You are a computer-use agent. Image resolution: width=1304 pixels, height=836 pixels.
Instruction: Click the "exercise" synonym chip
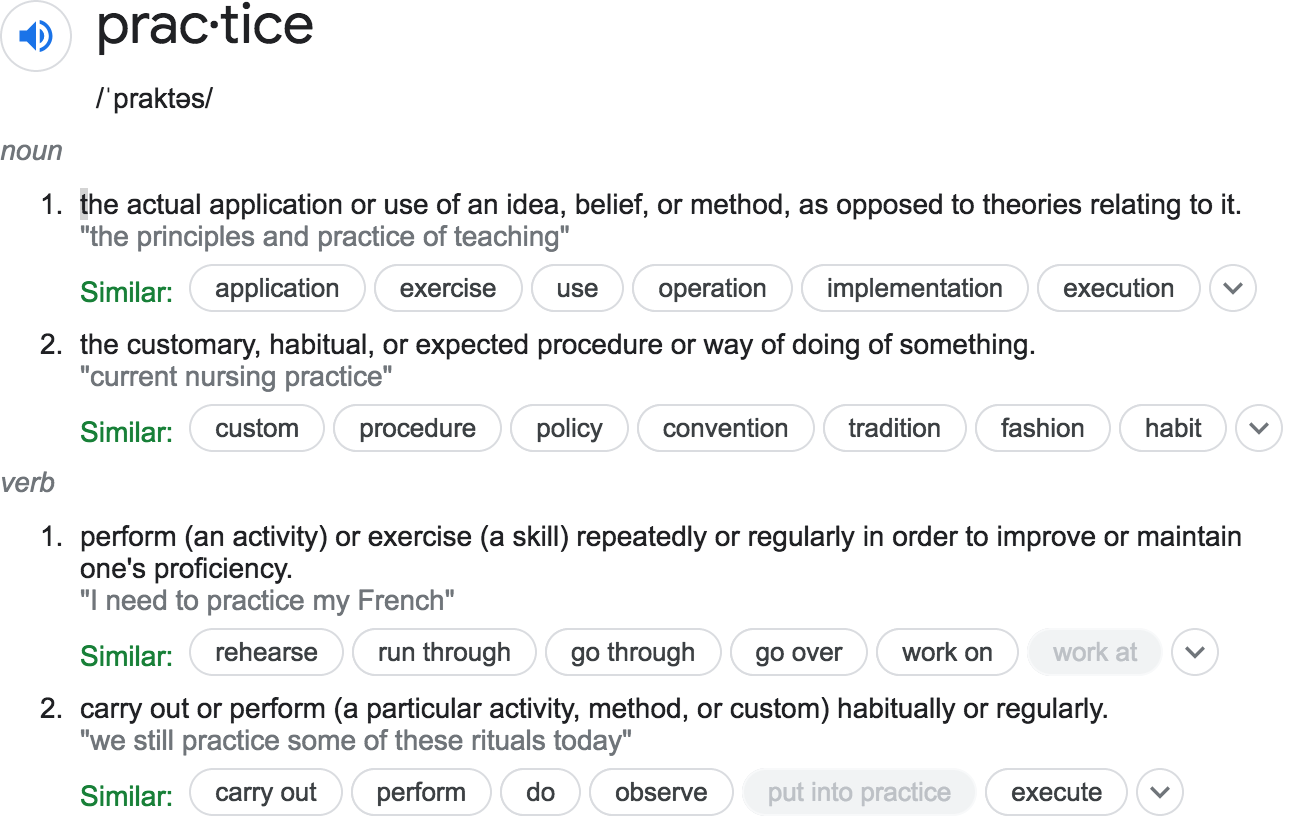pyautogui.click(x=448, y=289)
